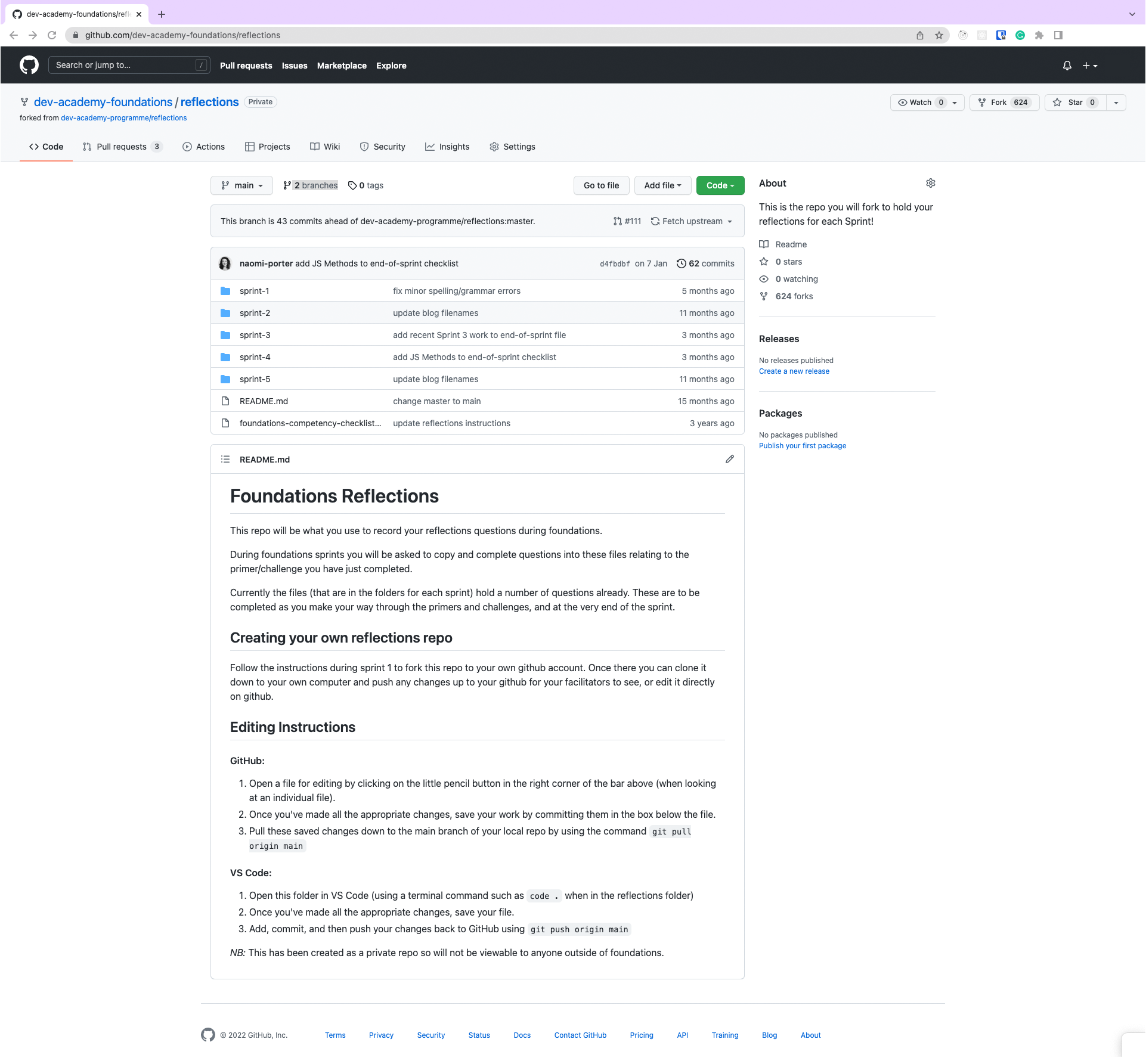Screen dimensions: 1146x1064
Task: View commit history via the clock icon
Action: (682, 263)
